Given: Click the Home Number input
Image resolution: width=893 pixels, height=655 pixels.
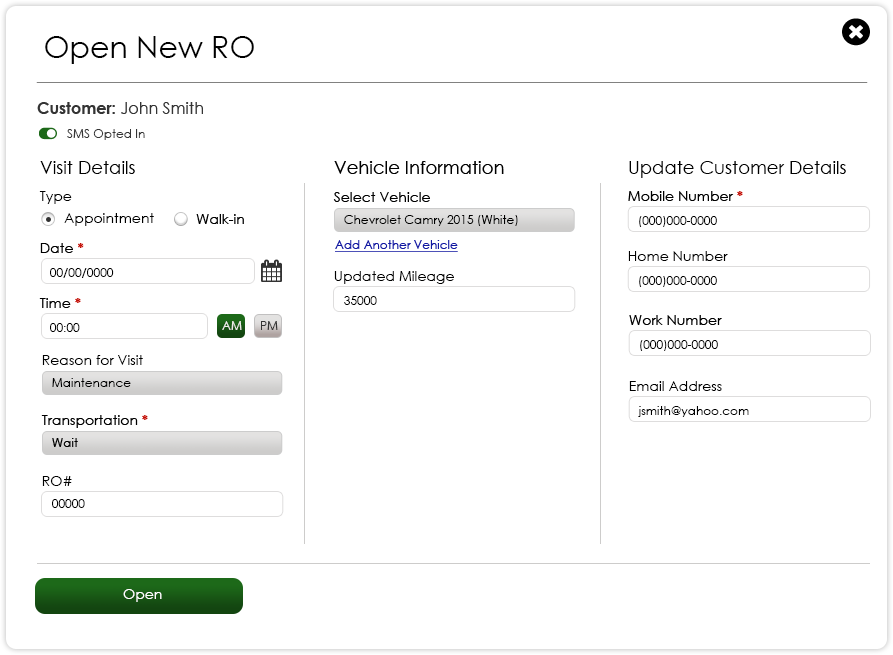Looking at the screenshot, I should (748, 280).
